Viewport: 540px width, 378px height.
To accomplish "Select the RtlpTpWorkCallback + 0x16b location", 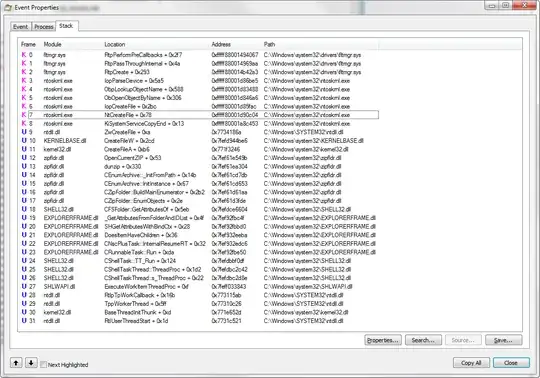I will coord(139,295).
